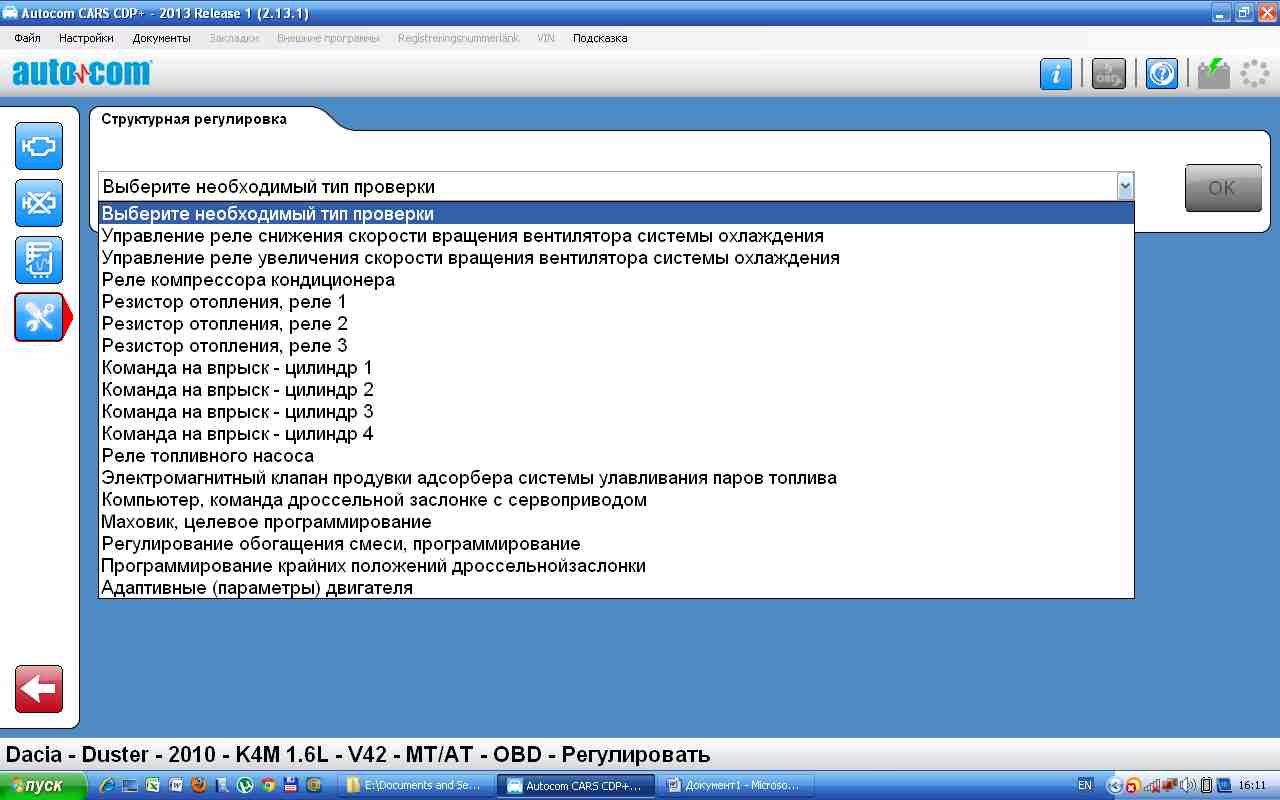Choose 'Адаптивные (параметры) двигателя' option
1280x800 pixels.
[257, 588]
